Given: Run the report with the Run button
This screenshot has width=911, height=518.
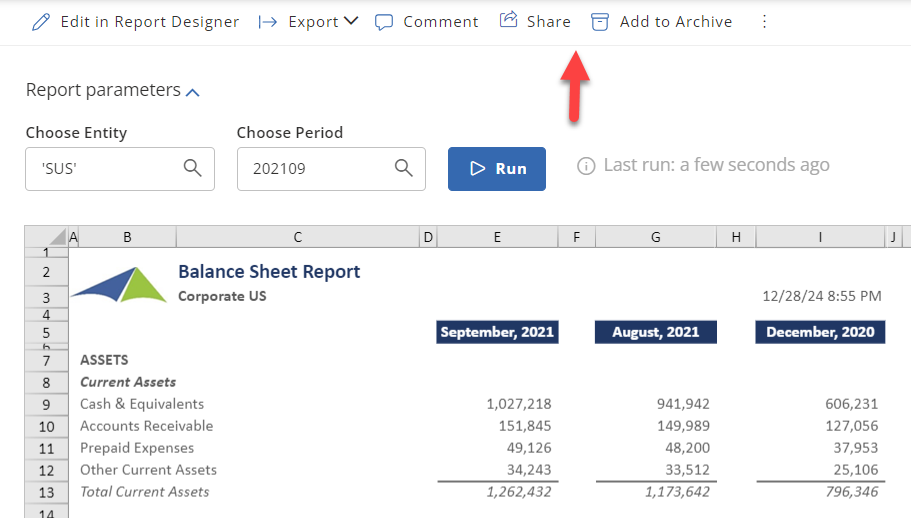Looking at the screenshot, I should tap(497, 168).
